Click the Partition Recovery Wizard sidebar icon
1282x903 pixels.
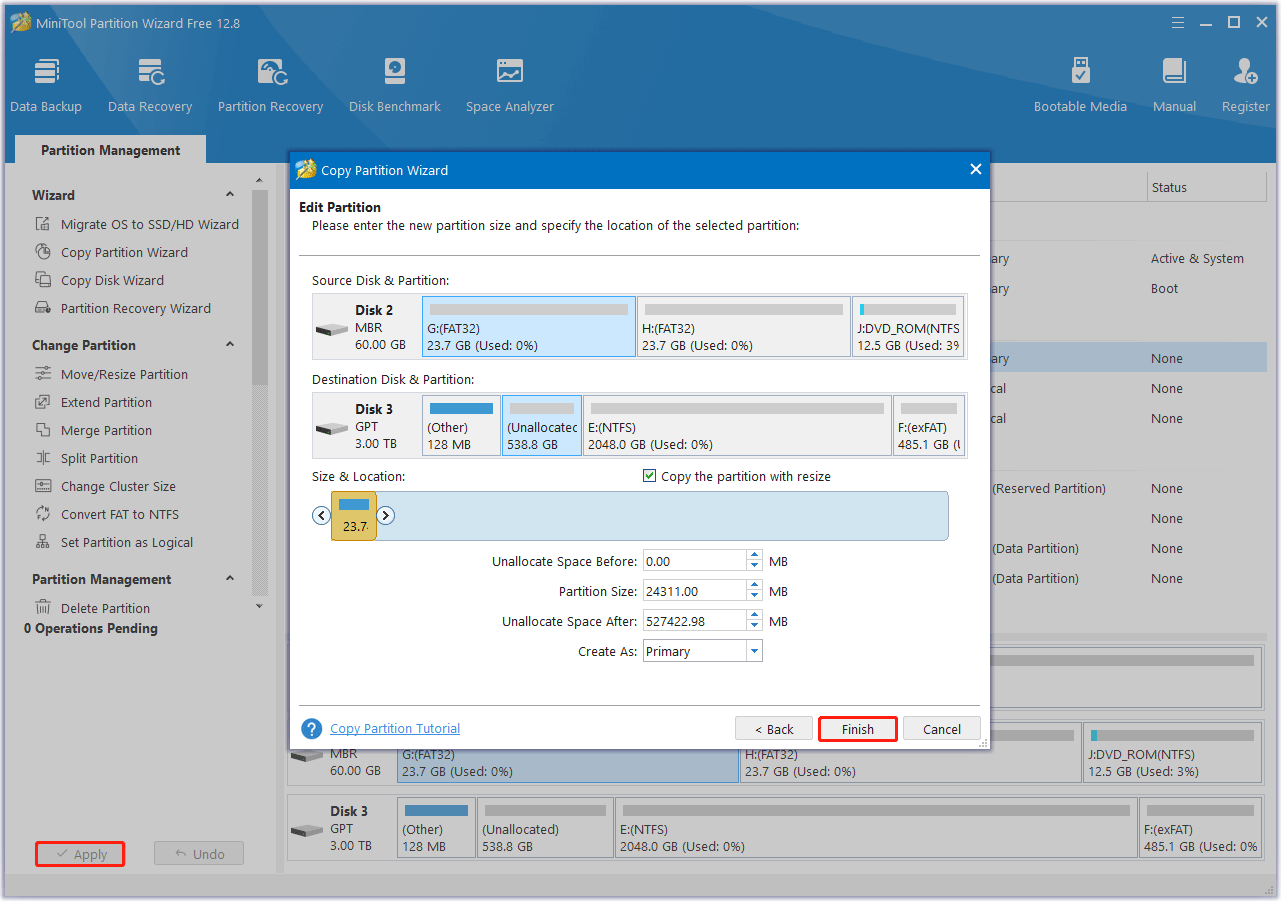tap(43, 308)
